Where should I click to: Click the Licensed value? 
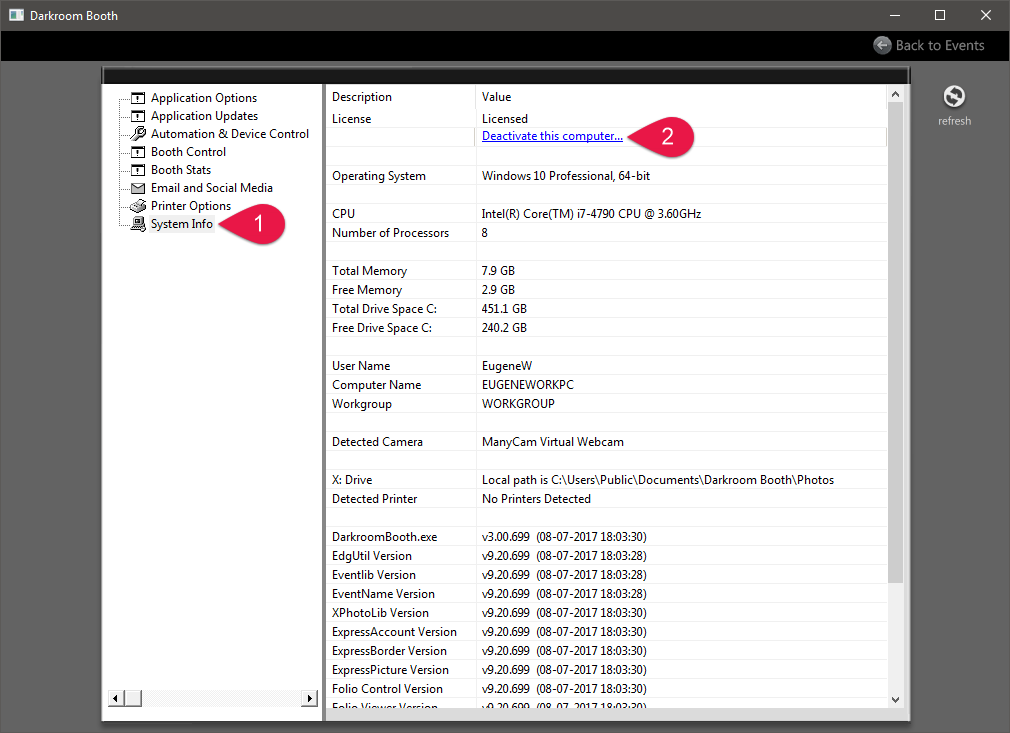tap(504, 119)
